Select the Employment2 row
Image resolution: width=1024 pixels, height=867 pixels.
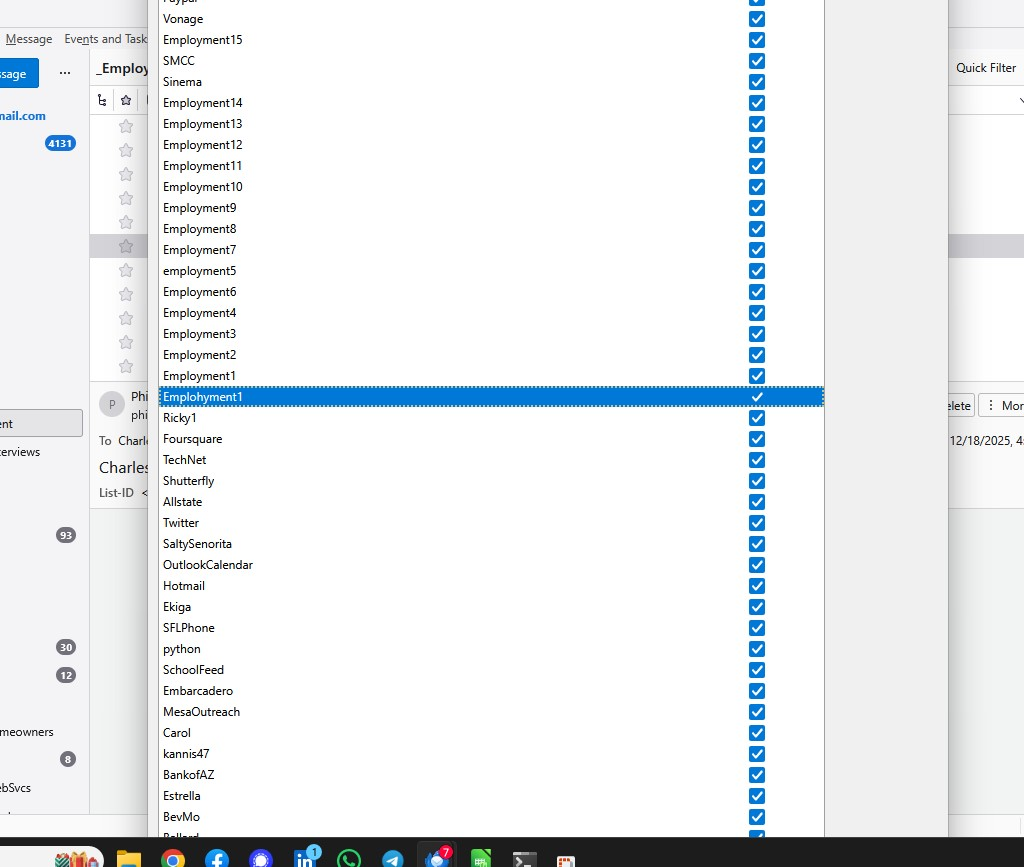point(491,355)
